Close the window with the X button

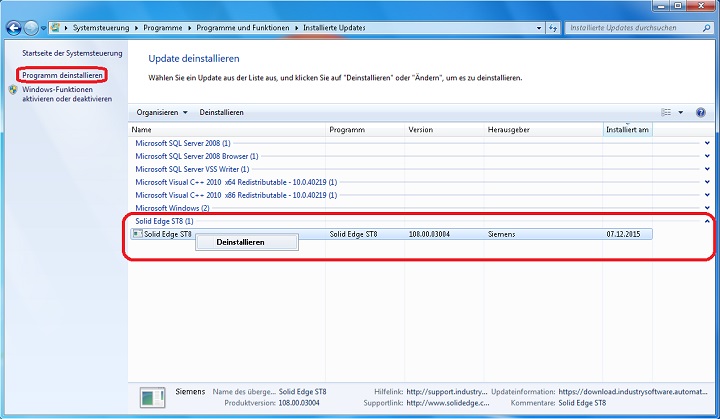701,6
